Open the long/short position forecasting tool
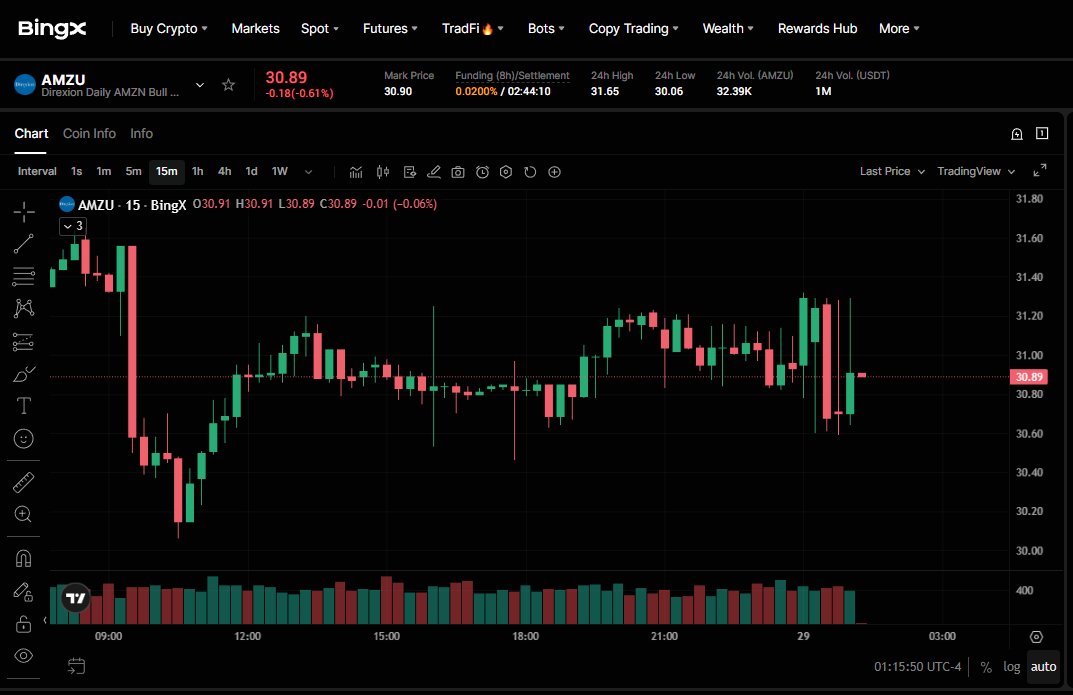Image resolution: width=1073 pixels, height=695 pixels. pos(24,341)
